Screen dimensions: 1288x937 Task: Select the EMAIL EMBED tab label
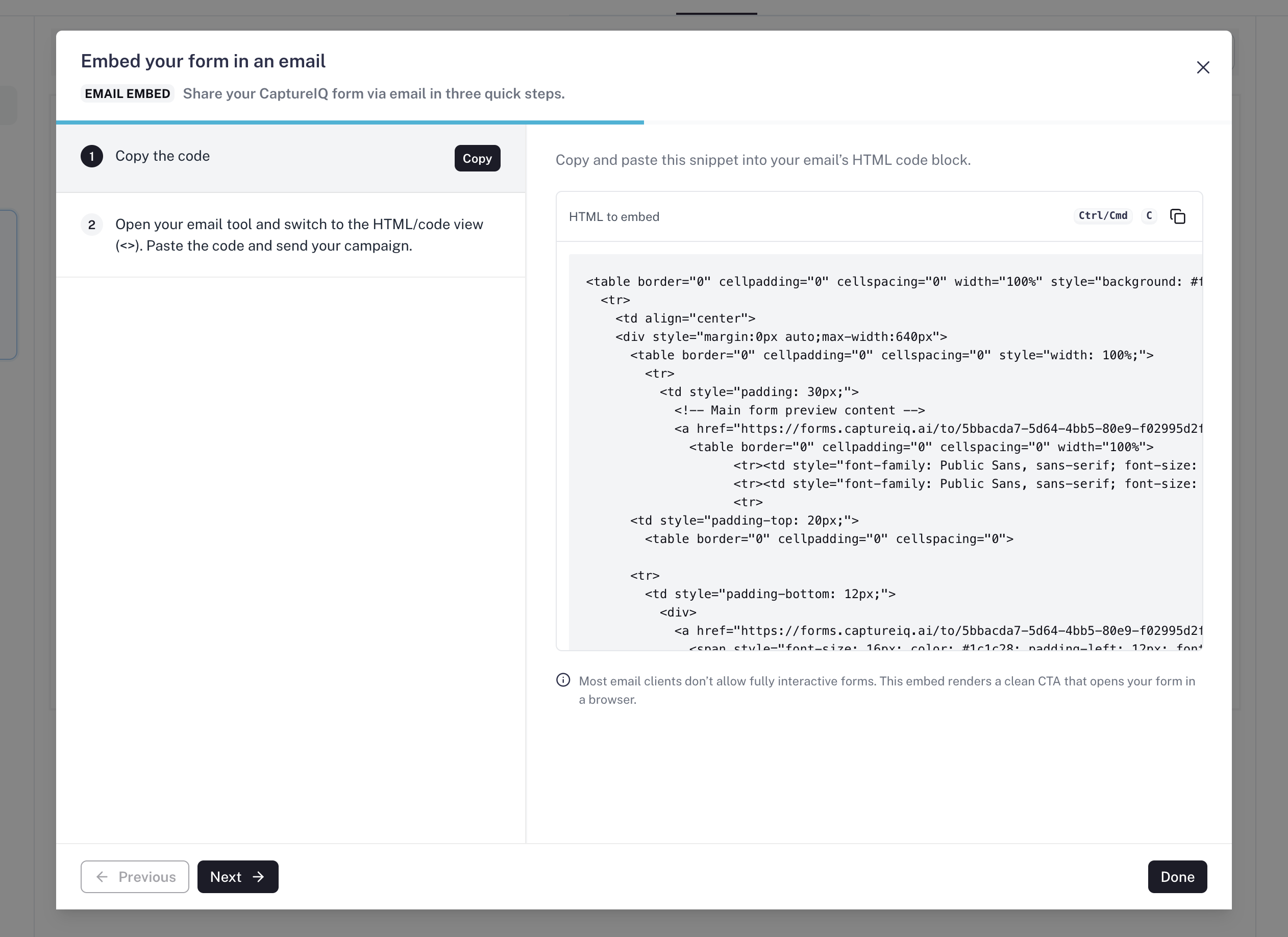pyautogui.click(x=127, y=93)
